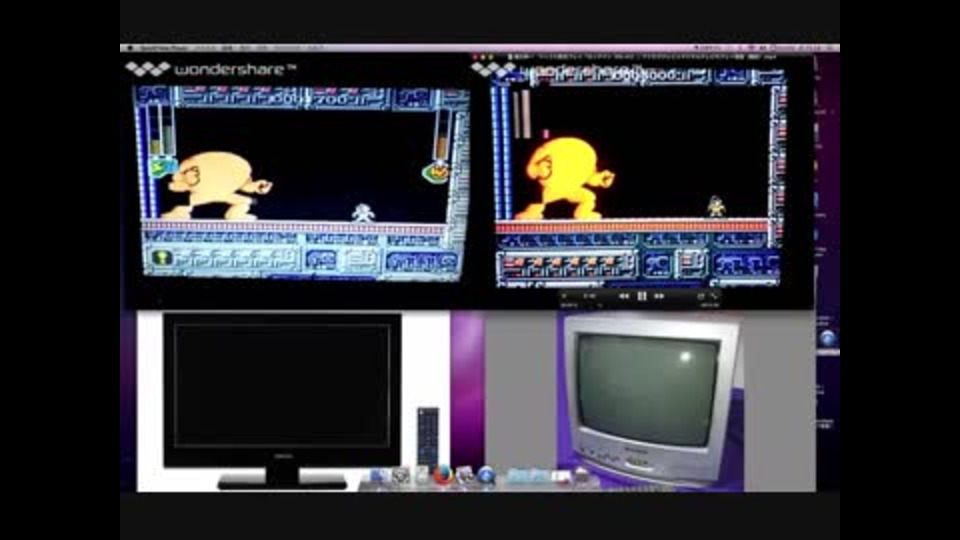Viewport: 960px width, 540px height.
Task: Open the blue compass-style Dock icon
Action: click(486, 476)
